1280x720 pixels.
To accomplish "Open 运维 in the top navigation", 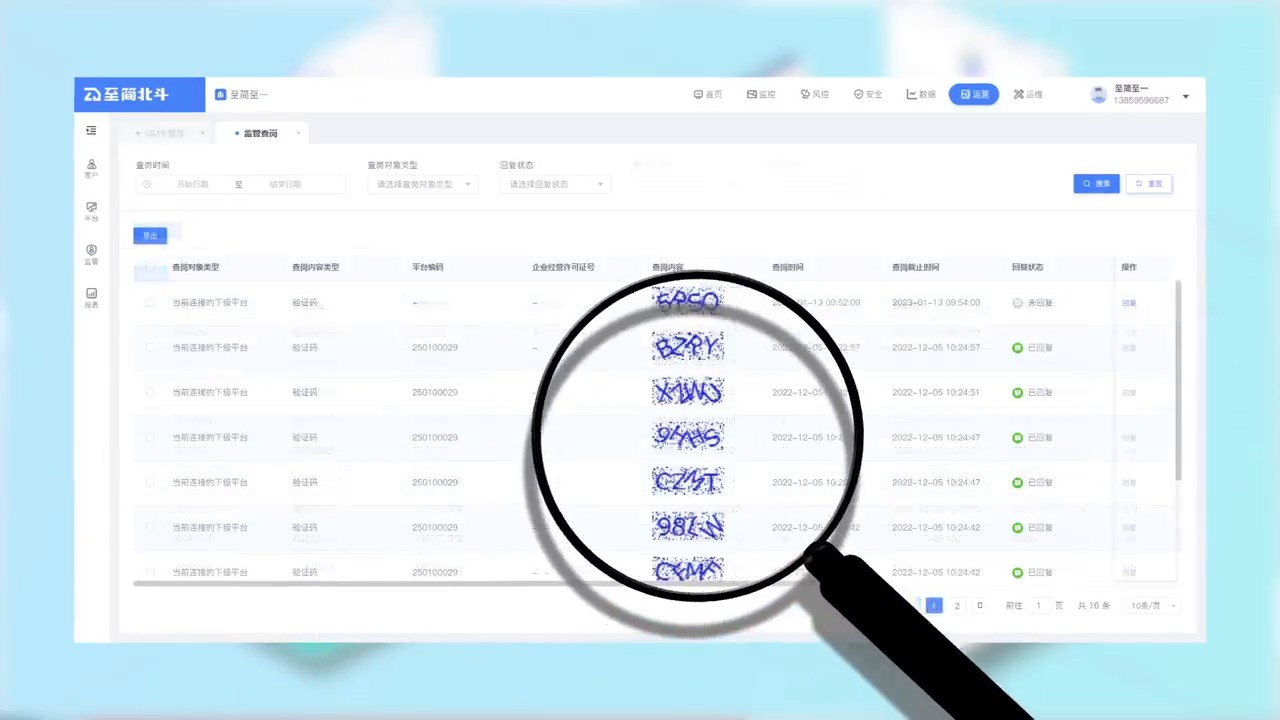I will (1028, 95).
